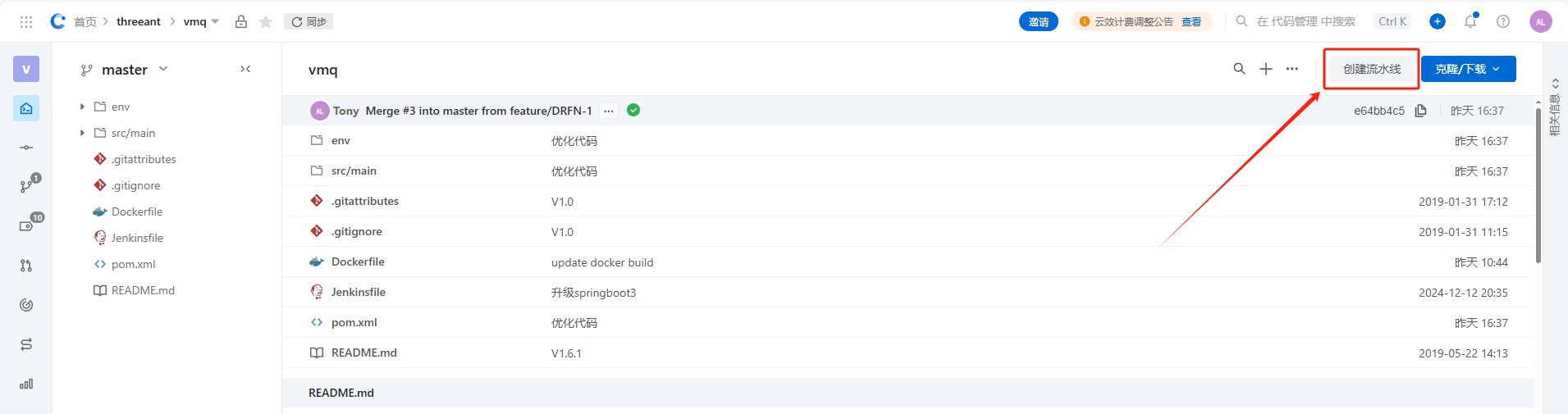Search files with the magnifier icon
1568x414 pixels.
point(1239,69)
